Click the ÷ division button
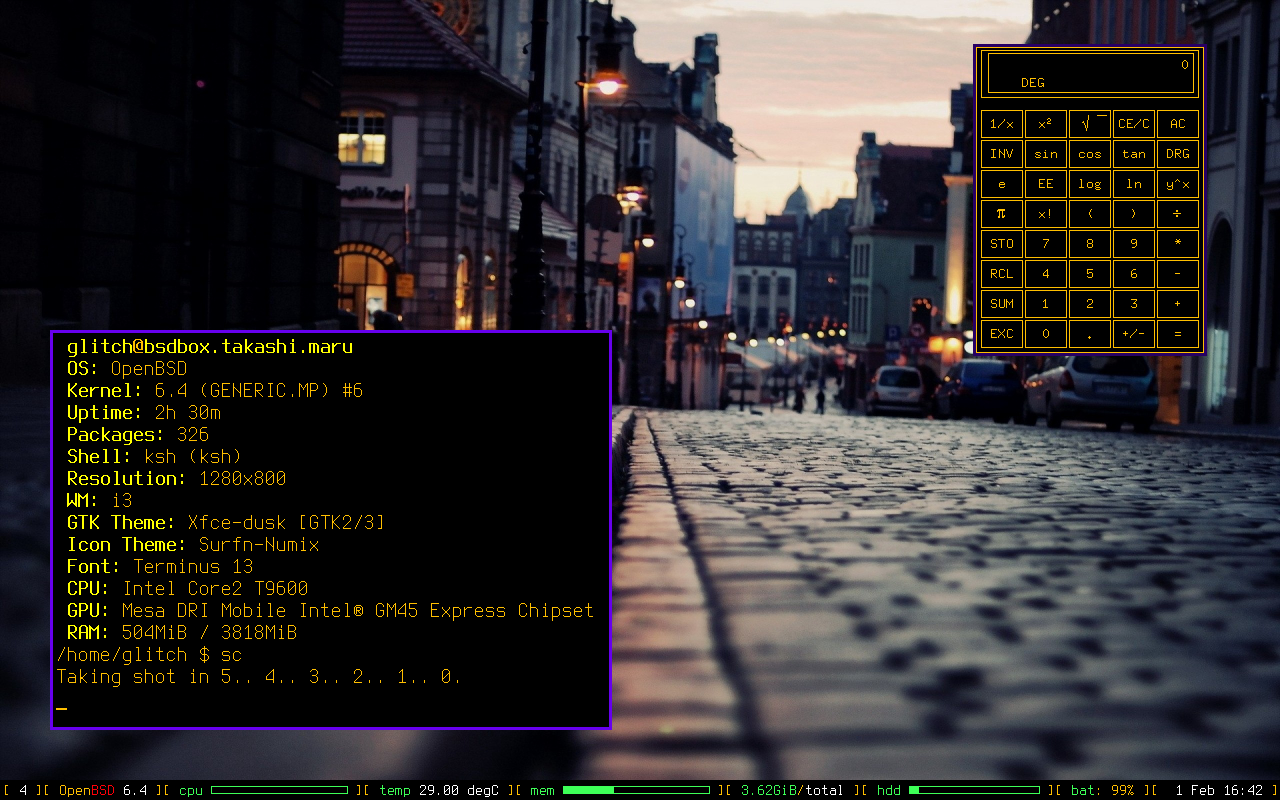The height and width of the screenshot is (800, 1280). (x=1178, y=214)
